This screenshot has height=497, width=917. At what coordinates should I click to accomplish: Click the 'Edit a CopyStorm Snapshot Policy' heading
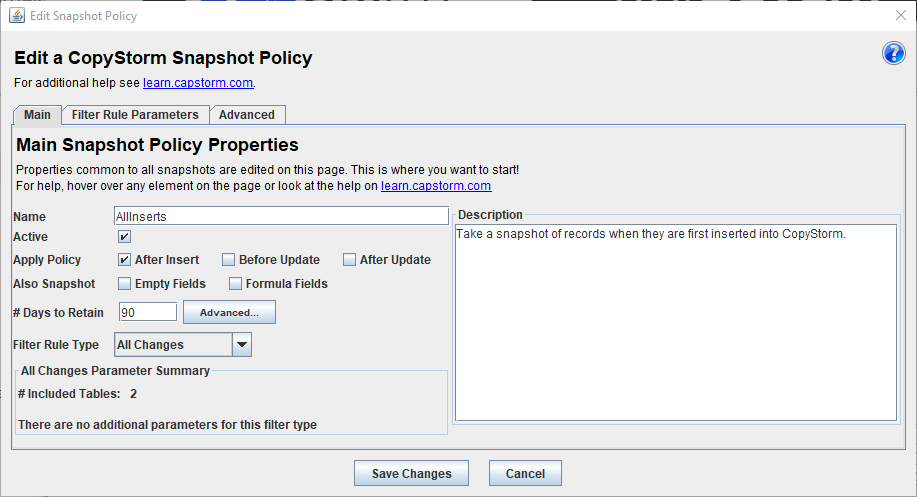tap(163, 58)
